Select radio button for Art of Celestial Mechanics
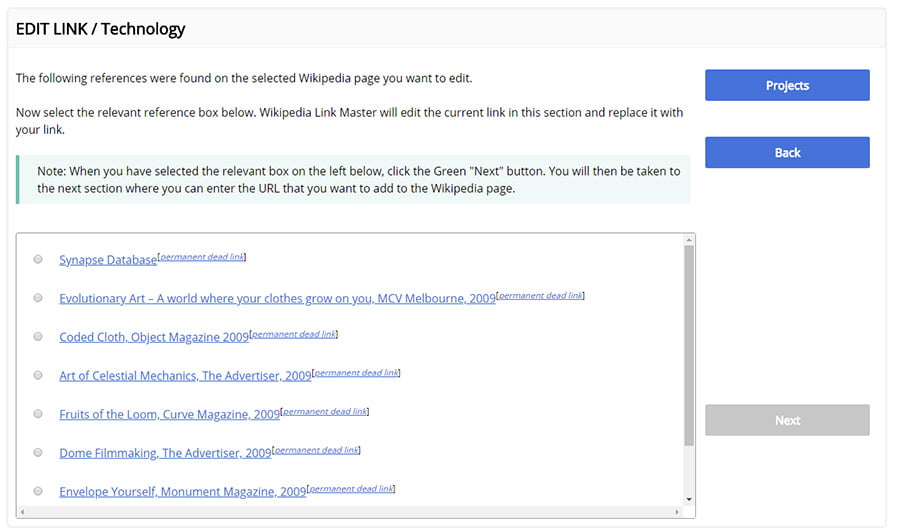Image resolution: width=900 pixels, height=531 pixels. coord(38,375)
